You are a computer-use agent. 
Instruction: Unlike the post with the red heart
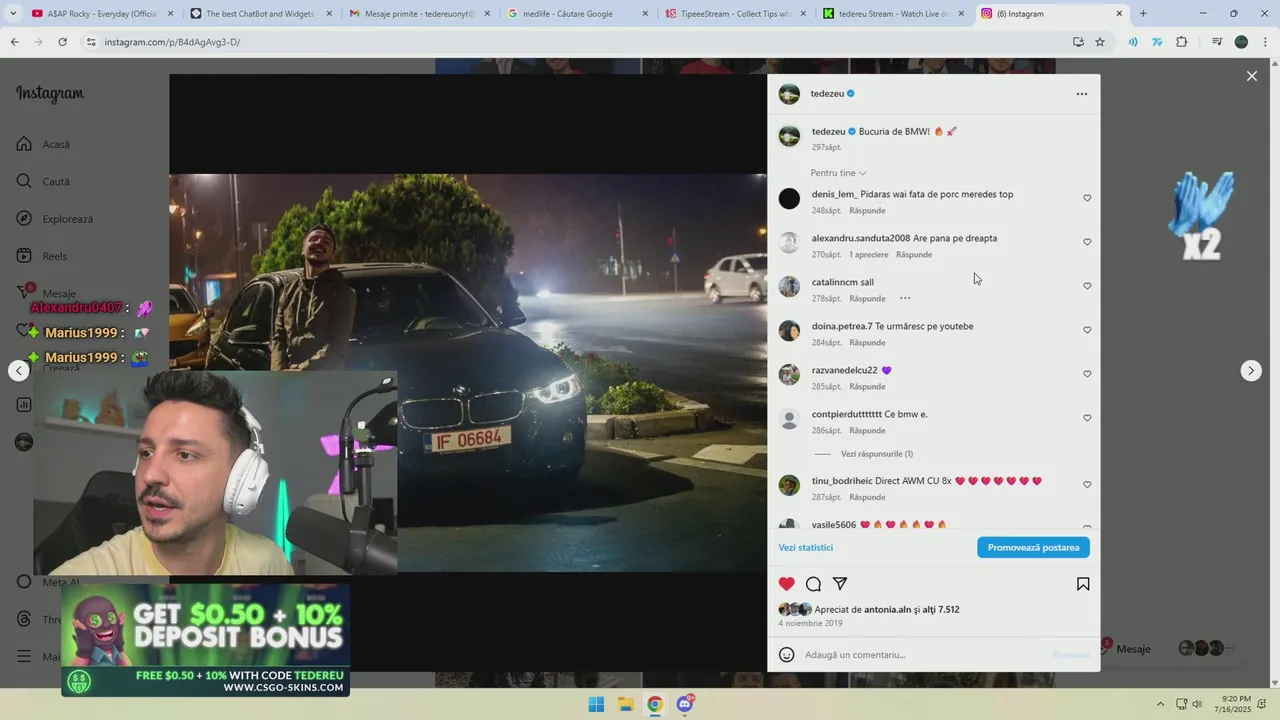pos(787,584)
